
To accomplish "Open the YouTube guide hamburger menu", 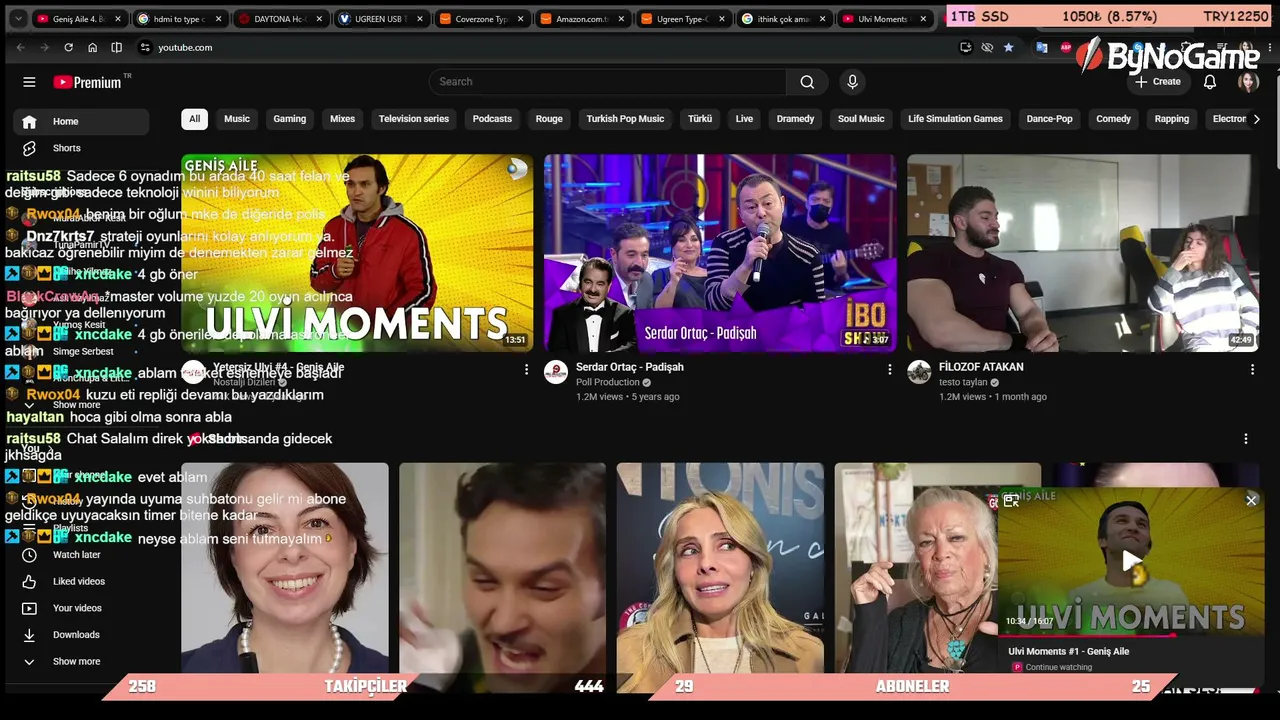I will 29,82.
